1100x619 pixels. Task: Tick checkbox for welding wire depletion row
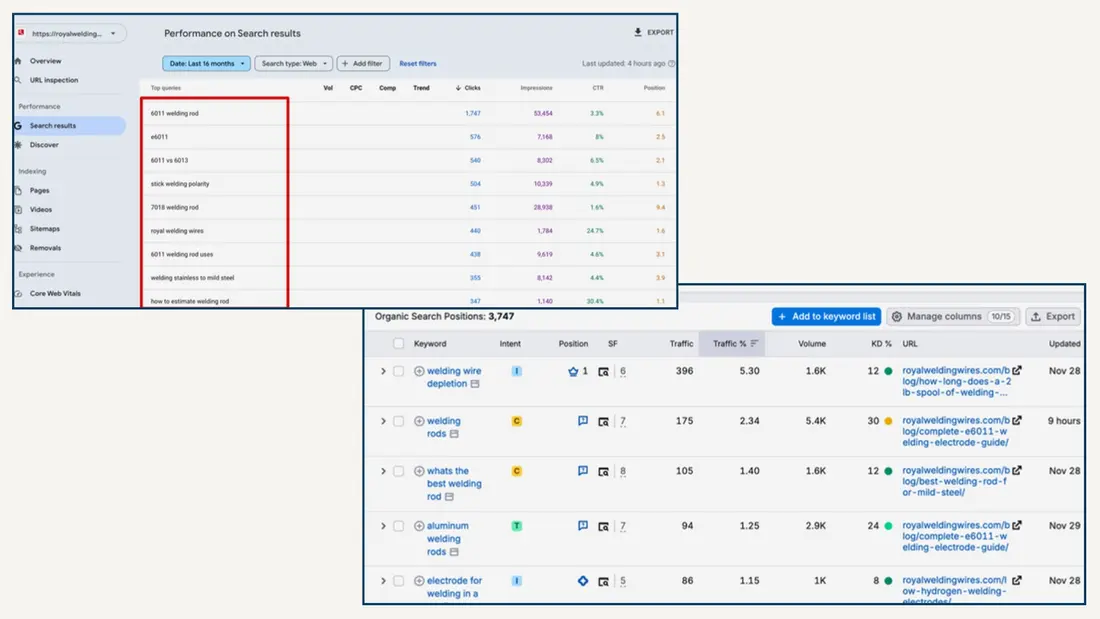tap(398, 371)
